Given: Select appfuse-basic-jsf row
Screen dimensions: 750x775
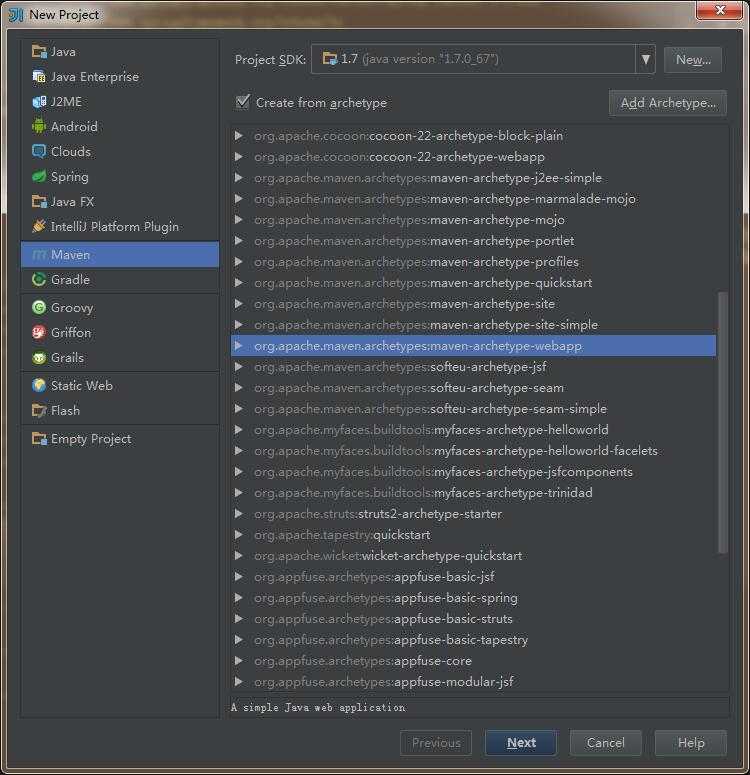Looking at the screenshot, I should pyautogui.click(x=473, y=577).
